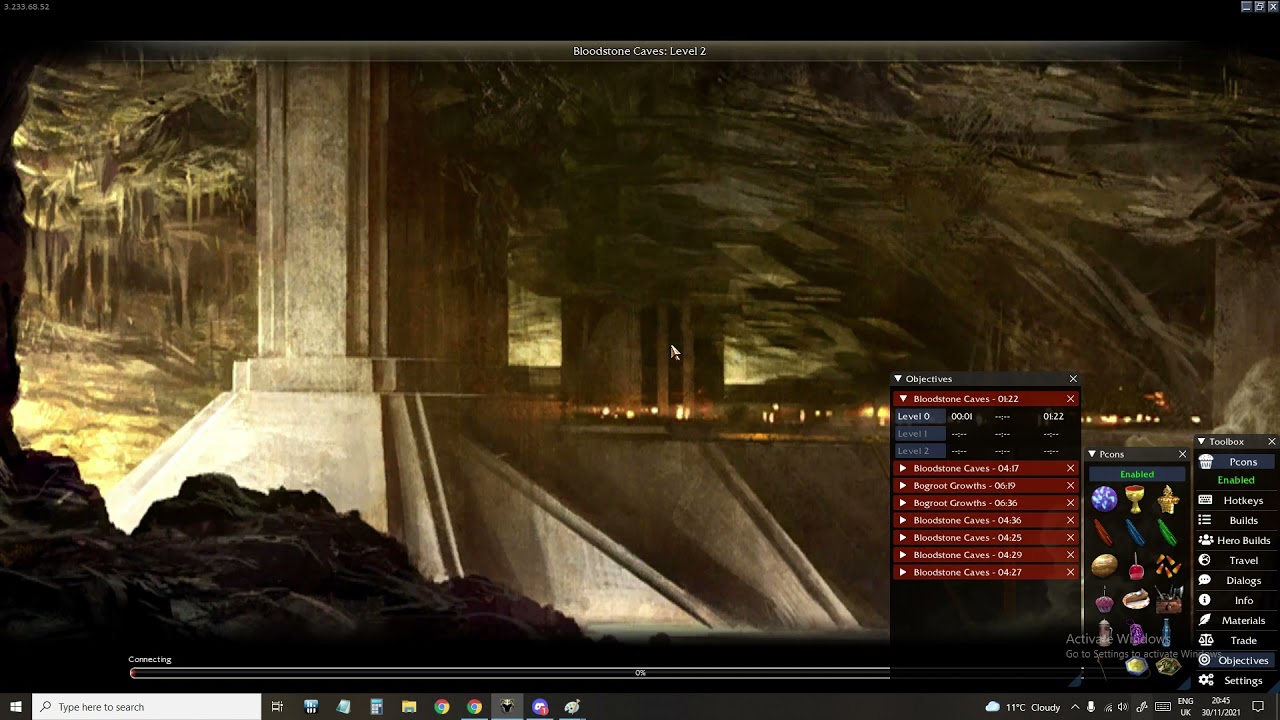The image size is (1280, 720).
Task: Click the 11°C Cloudy weather widget
Action: [x=1023, y=707]
